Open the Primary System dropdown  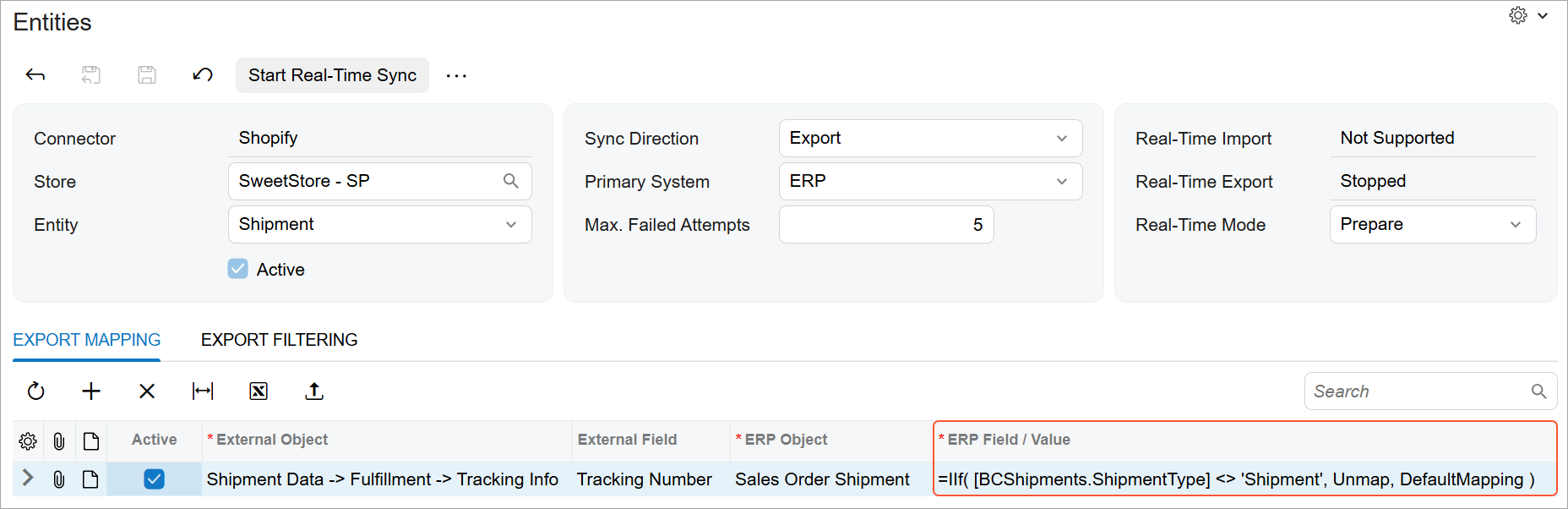click(x=930, y=181)
